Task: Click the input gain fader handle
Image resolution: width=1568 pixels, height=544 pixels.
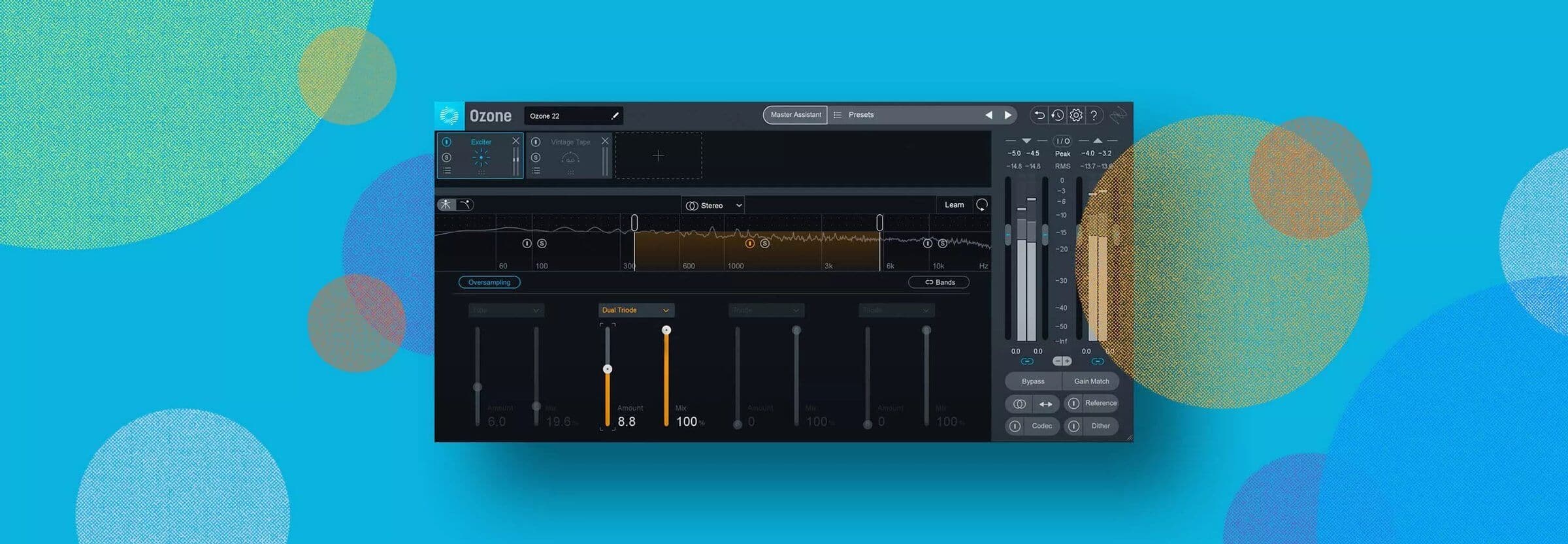Action: point(1008,234)
